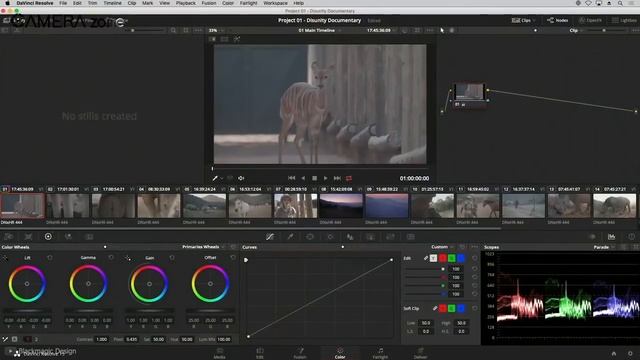The image size is (640, 360).
Task: Open the Information palette icon
Action: coord(631,237)
